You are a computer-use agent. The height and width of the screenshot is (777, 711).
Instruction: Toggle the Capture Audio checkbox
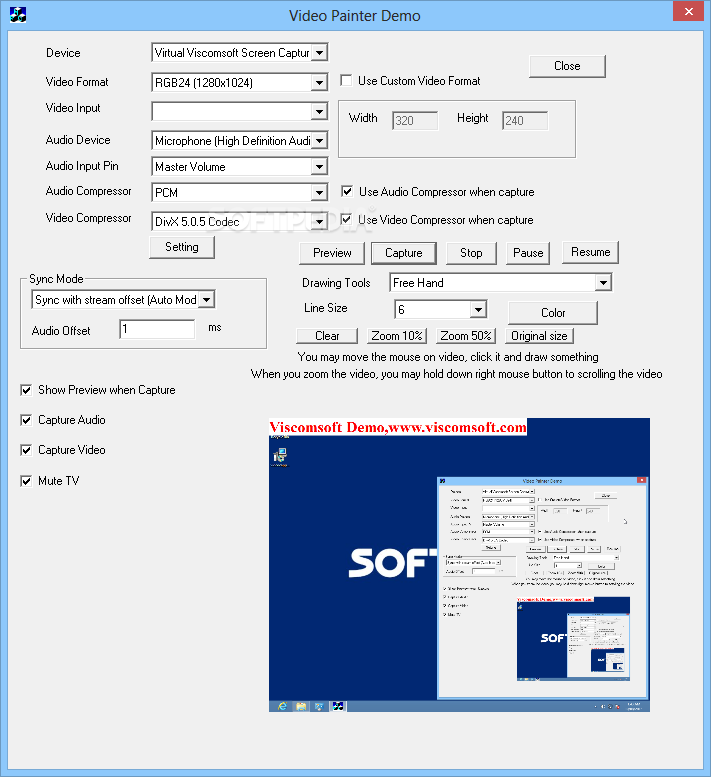pos(26,420)
